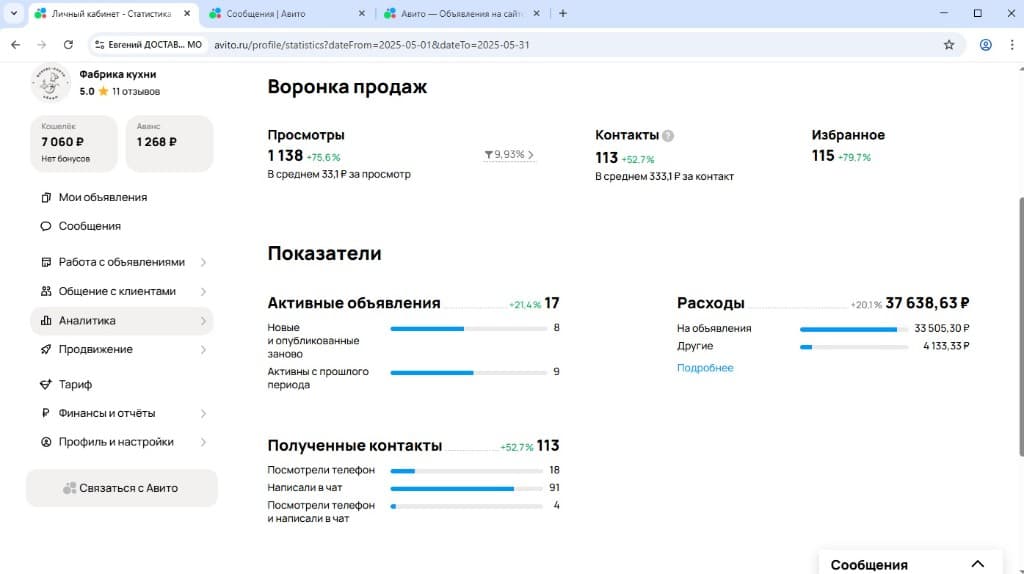
Task: Open a new browser tab
Action: pyautogui.click(x=563, y=13)
